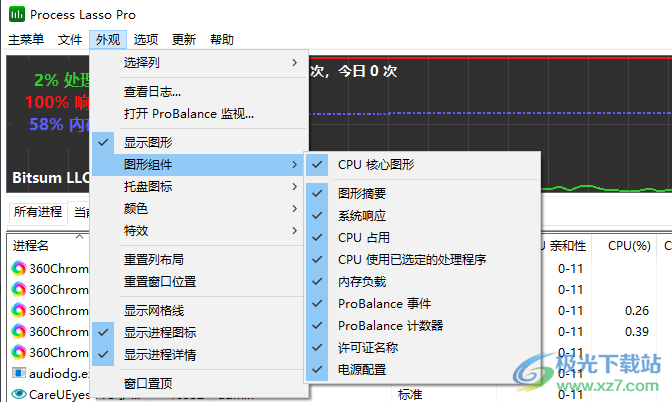Viewport: 672px width, 402px height.
Task: Enable 窗口置顶
Action: coord(200,383)
